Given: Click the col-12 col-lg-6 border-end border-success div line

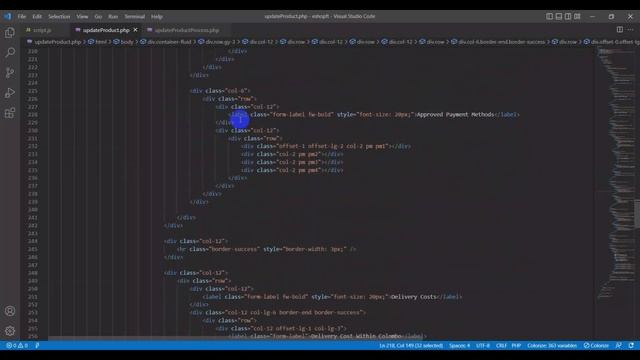Looking at the screenshot, I should pos(278,312).
